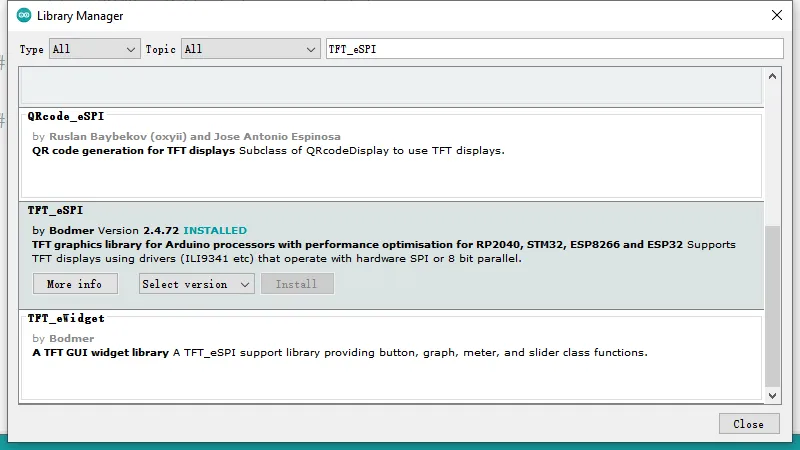Open Select version dropdown for TFT_eSPI
Screen dimensions: 800x450
[x=196, y=284]
